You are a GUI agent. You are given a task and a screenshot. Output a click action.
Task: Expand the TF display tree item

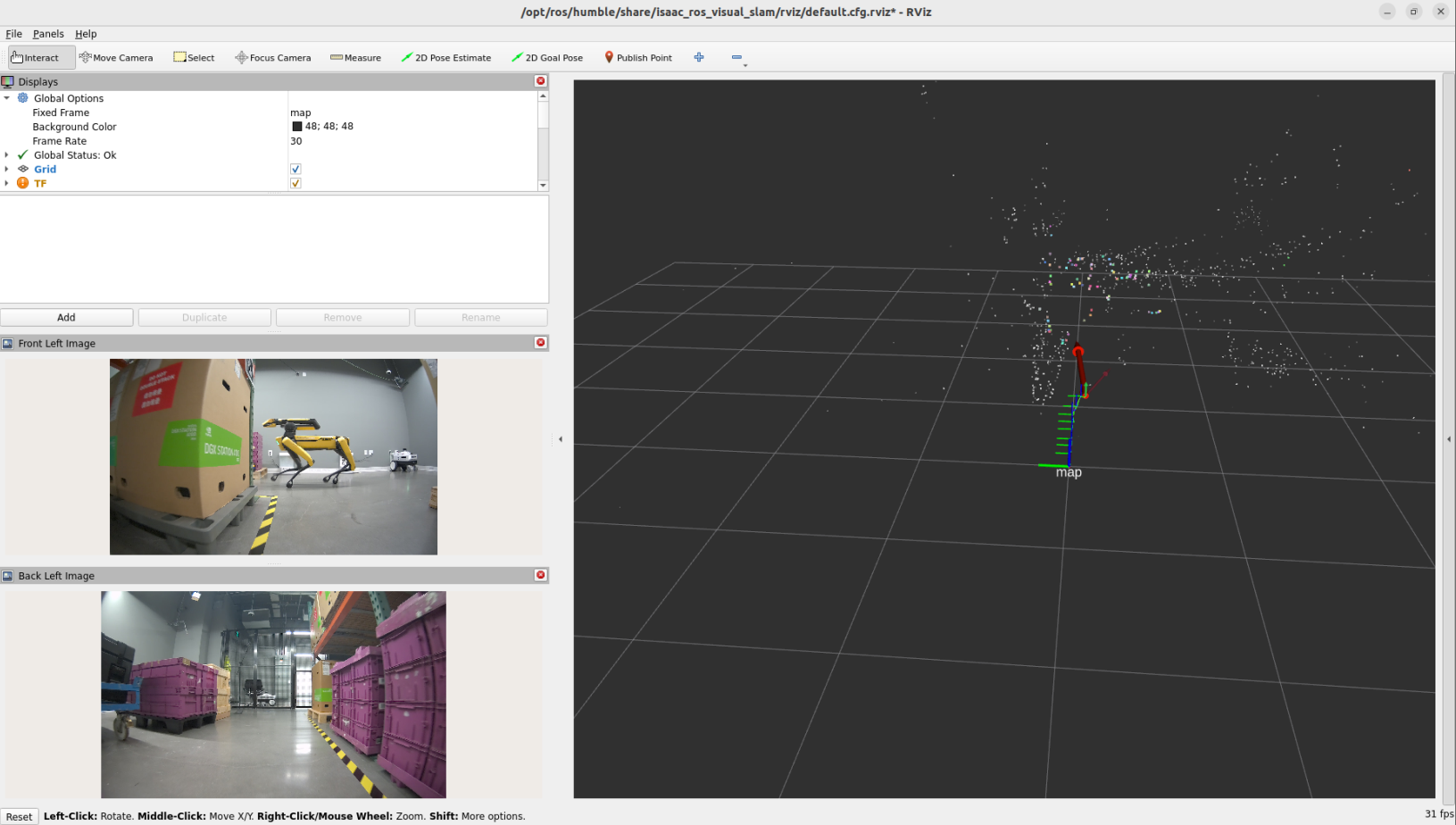tap(7, 183)
